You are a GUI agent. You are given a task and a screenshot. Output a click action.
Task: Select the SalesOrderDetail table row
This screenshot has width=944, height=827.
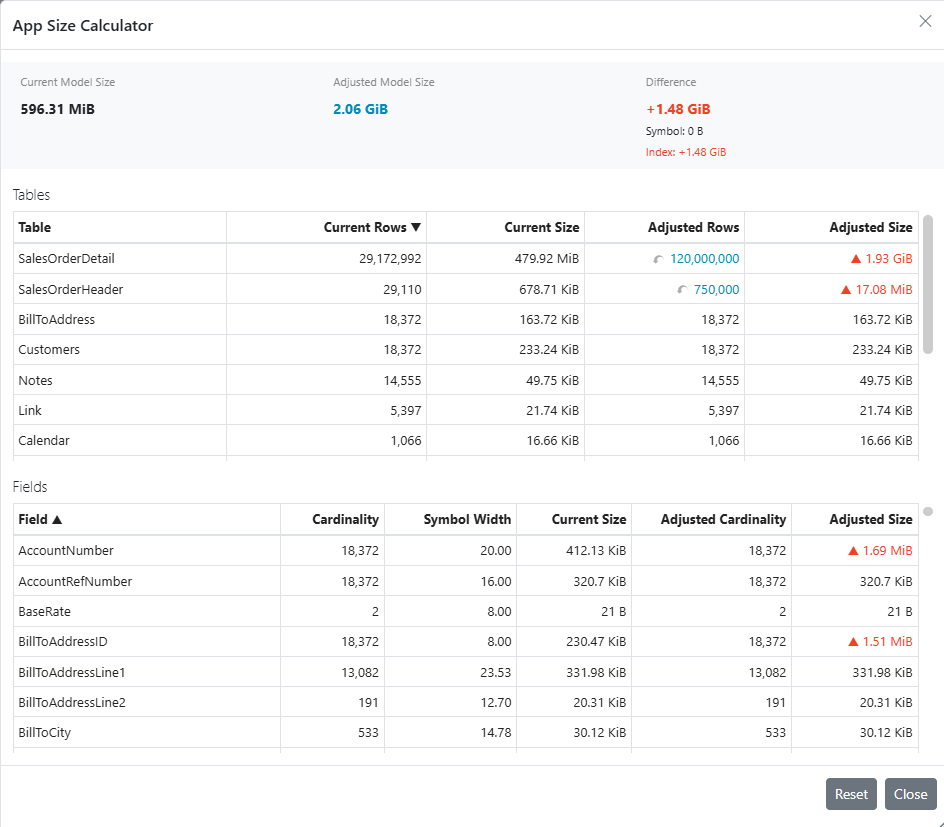465,259
